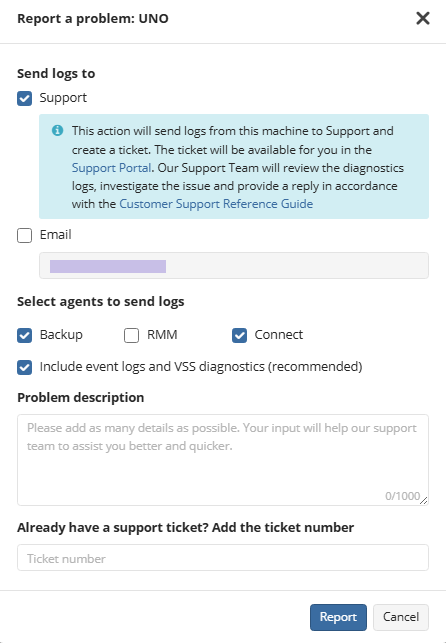Dismiss the dialog with the Cancel button
Viewport: 446px width, 643px height.
pyautogui.click(x=401, y=617)
